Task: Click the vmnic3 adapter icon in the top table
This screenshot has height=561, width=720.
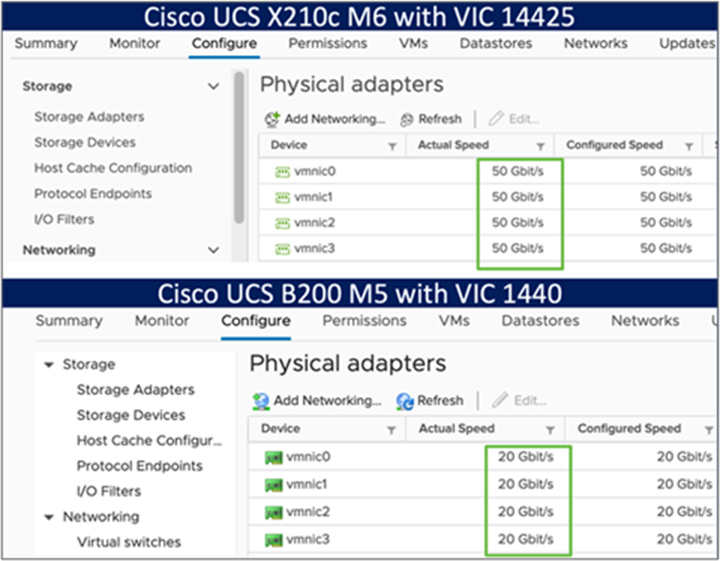Action: 283,248
